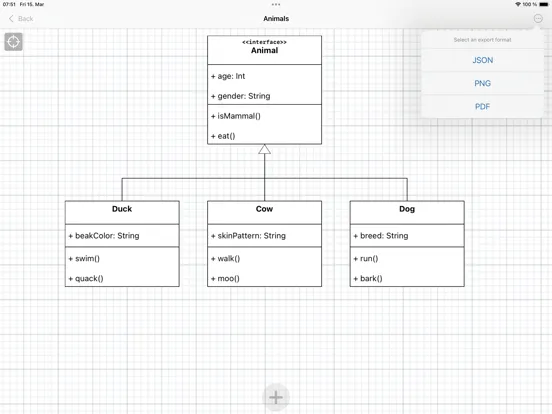The width and height of the screenshot is (552, 414).
Task: Click the '+ beakColor: String' attribute
Action: [x=104, y=236]
